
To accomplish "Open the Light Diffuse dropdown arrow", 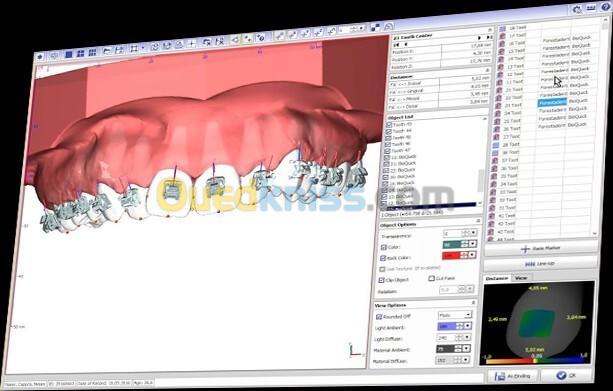I will click(x=467, y=337).
